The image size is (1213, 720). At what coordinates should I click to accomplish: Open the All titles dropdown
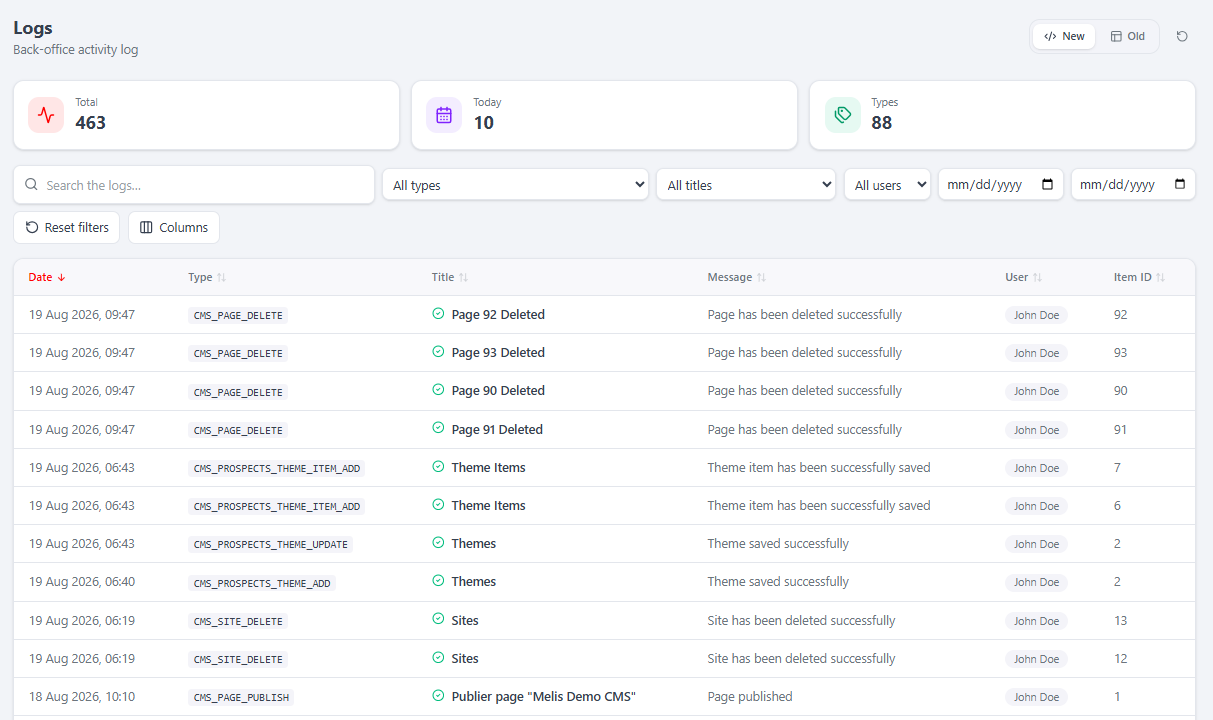pos(746,185)
